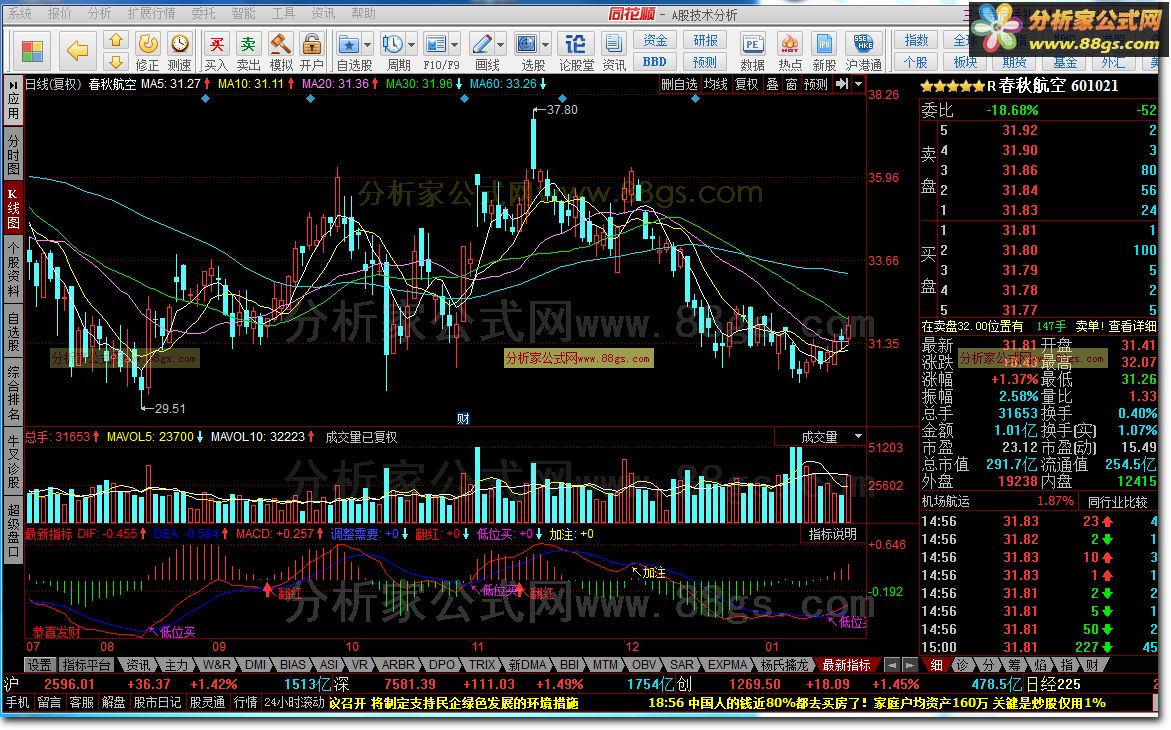Viewport: 1171px width, 730px height.
Task: Click the red 买入 buy icon
Action: point(217,52)
